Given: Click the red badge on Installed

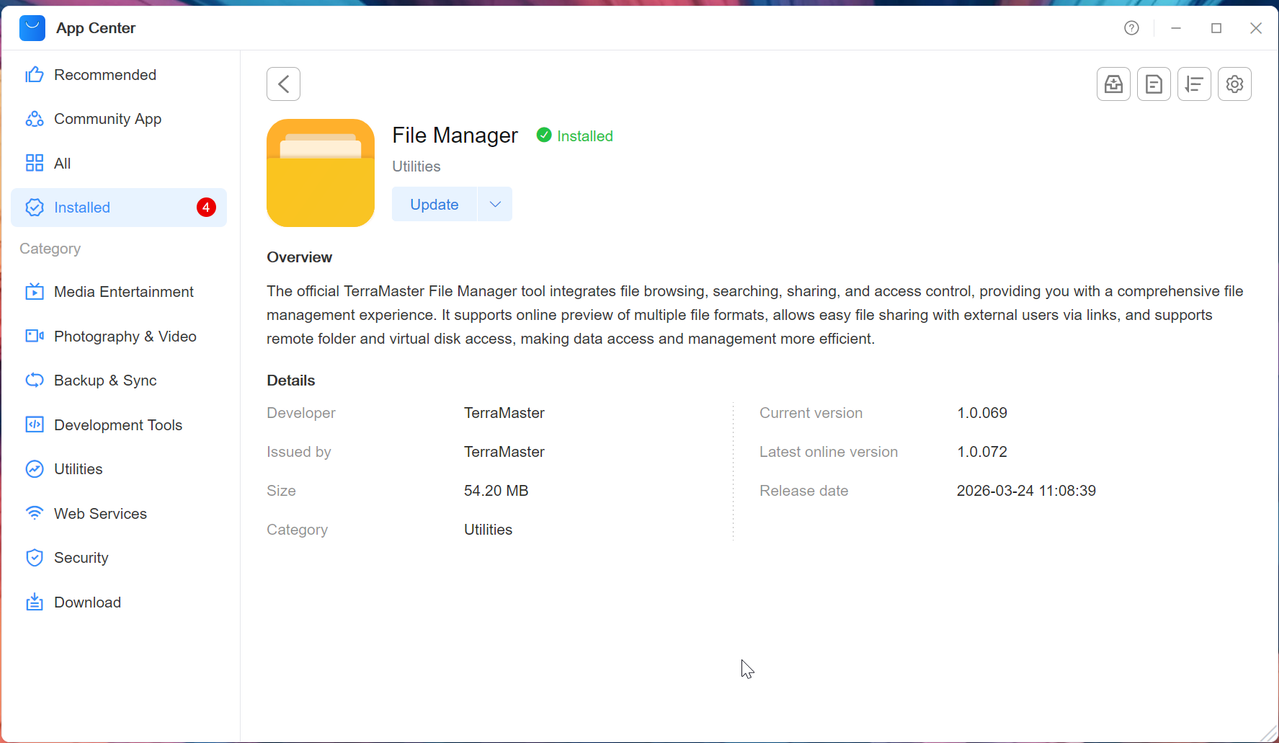Looking at the screenshot, I should coord(206,208).
